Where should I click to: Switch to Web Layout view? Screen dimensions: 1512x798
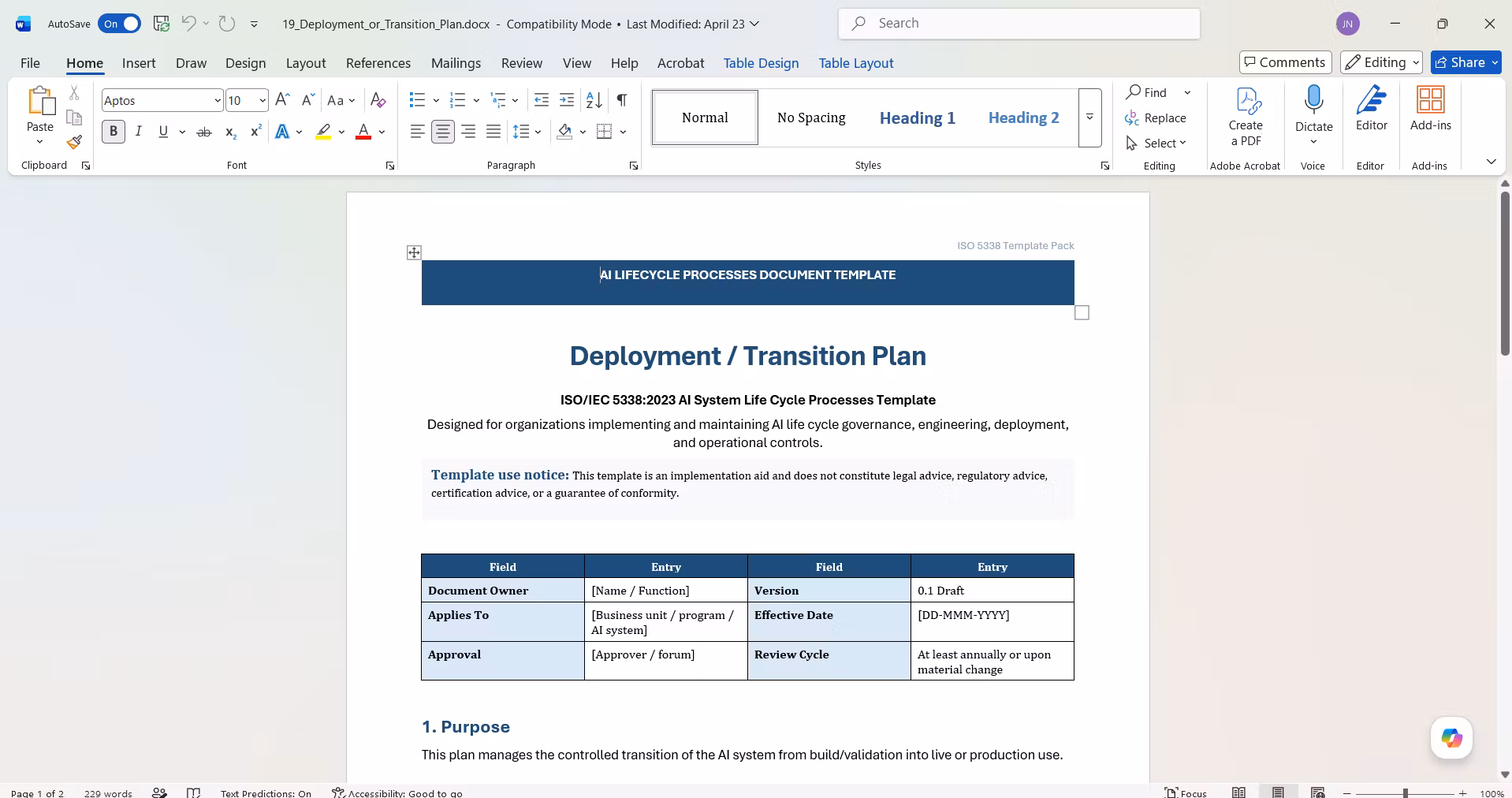tap(1317, 792)
